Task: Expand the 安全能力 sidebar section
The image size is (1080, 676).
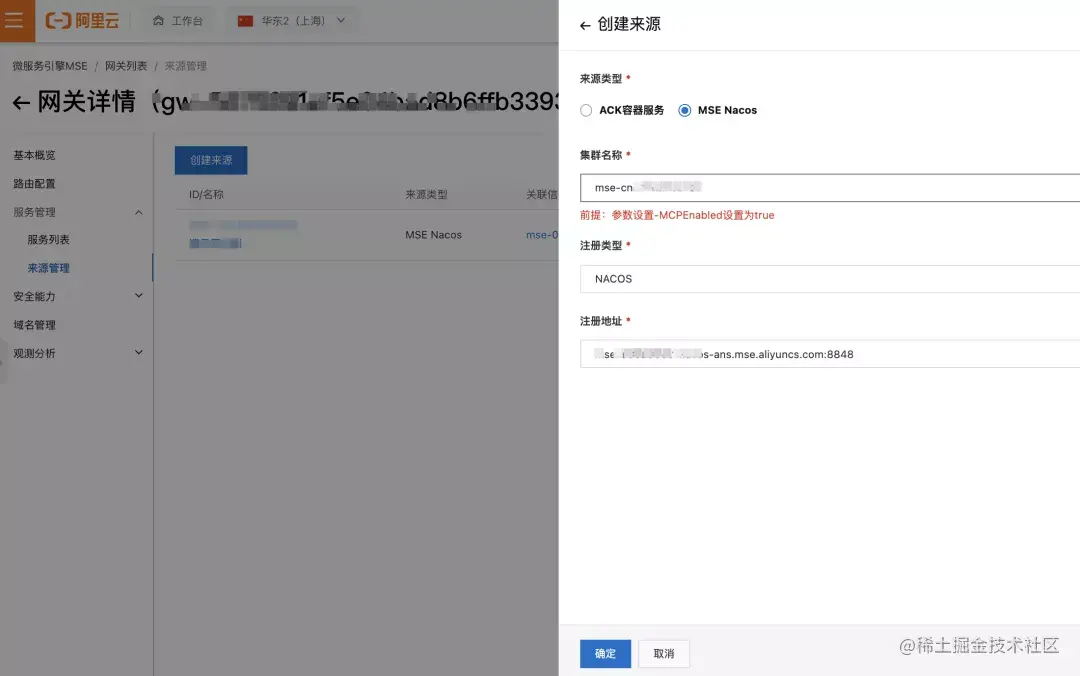Action: click(138, 296)
